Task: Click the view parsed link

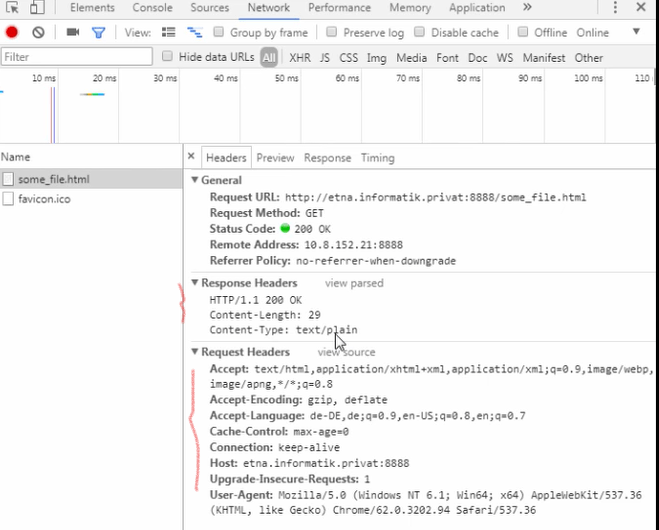Action: [353, 284]
